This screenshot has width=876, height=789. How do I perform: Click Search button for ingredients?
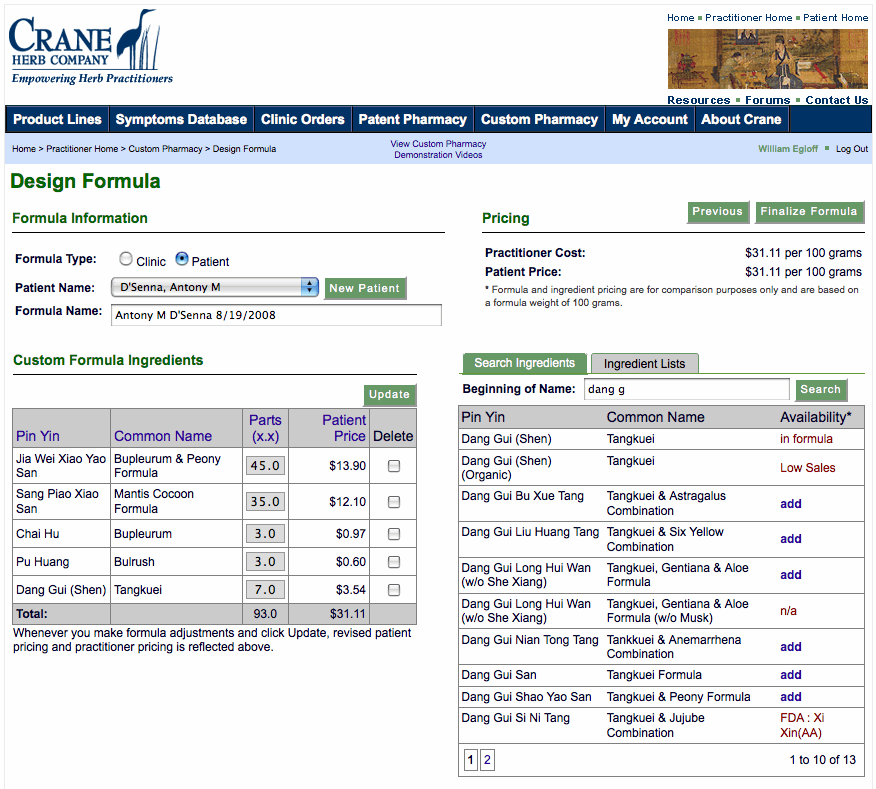pyautogui.click(x=820, y=390)
